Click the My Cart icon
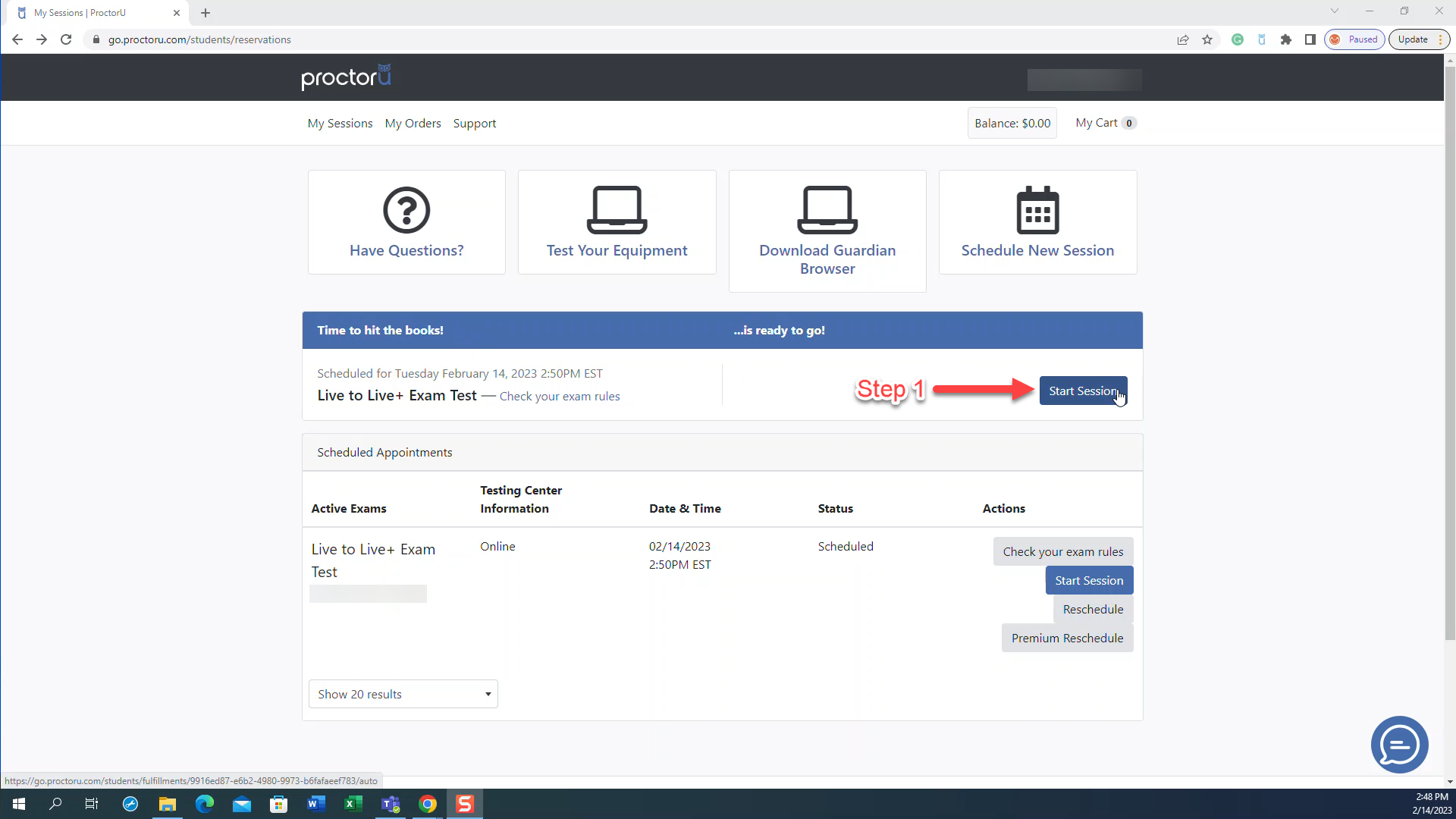 pyautogui.click(x=1105, y=122)
